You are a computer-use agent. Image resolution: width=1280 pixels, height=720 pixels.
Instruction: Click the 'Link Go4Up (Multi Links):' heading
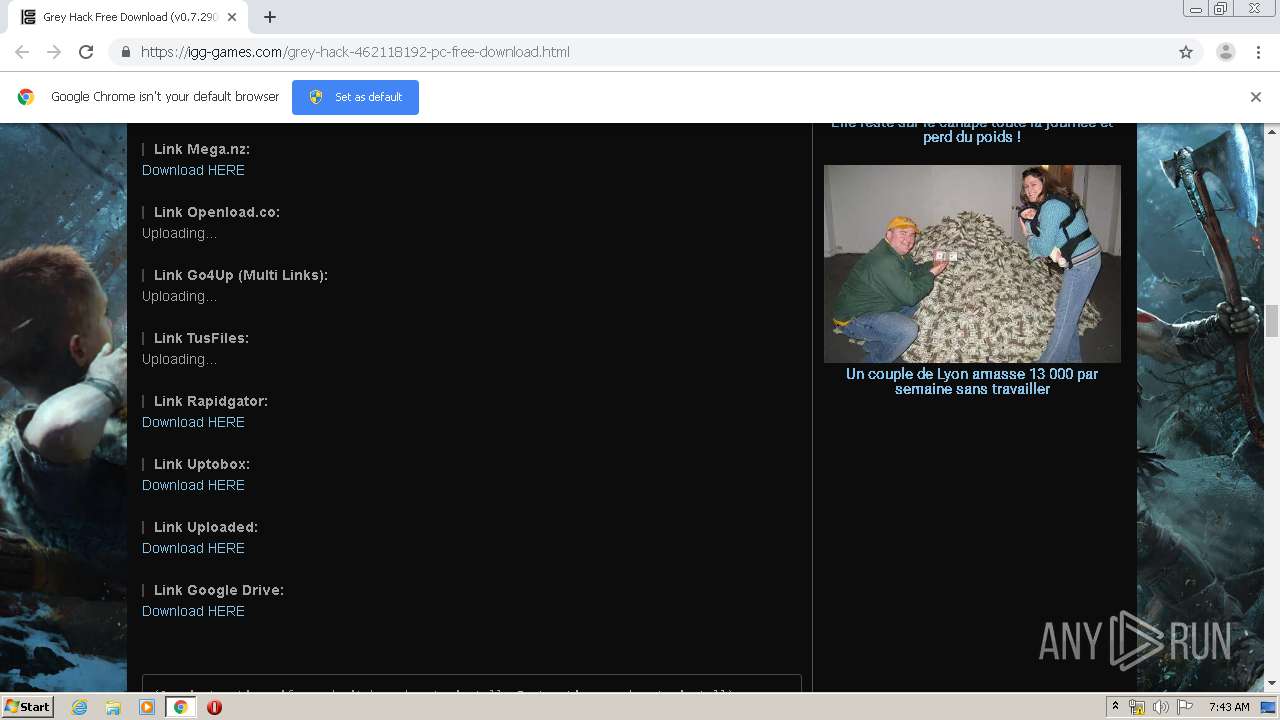241,275
